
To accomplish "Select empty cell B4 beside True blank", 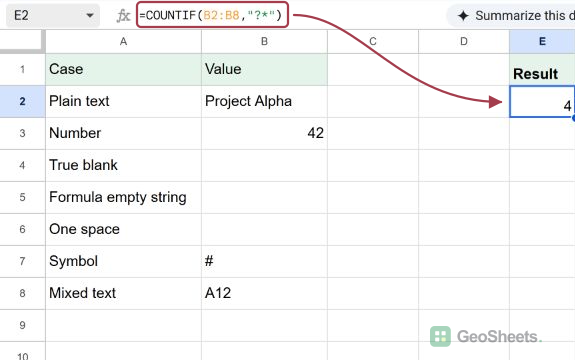I will coord(264,165).
